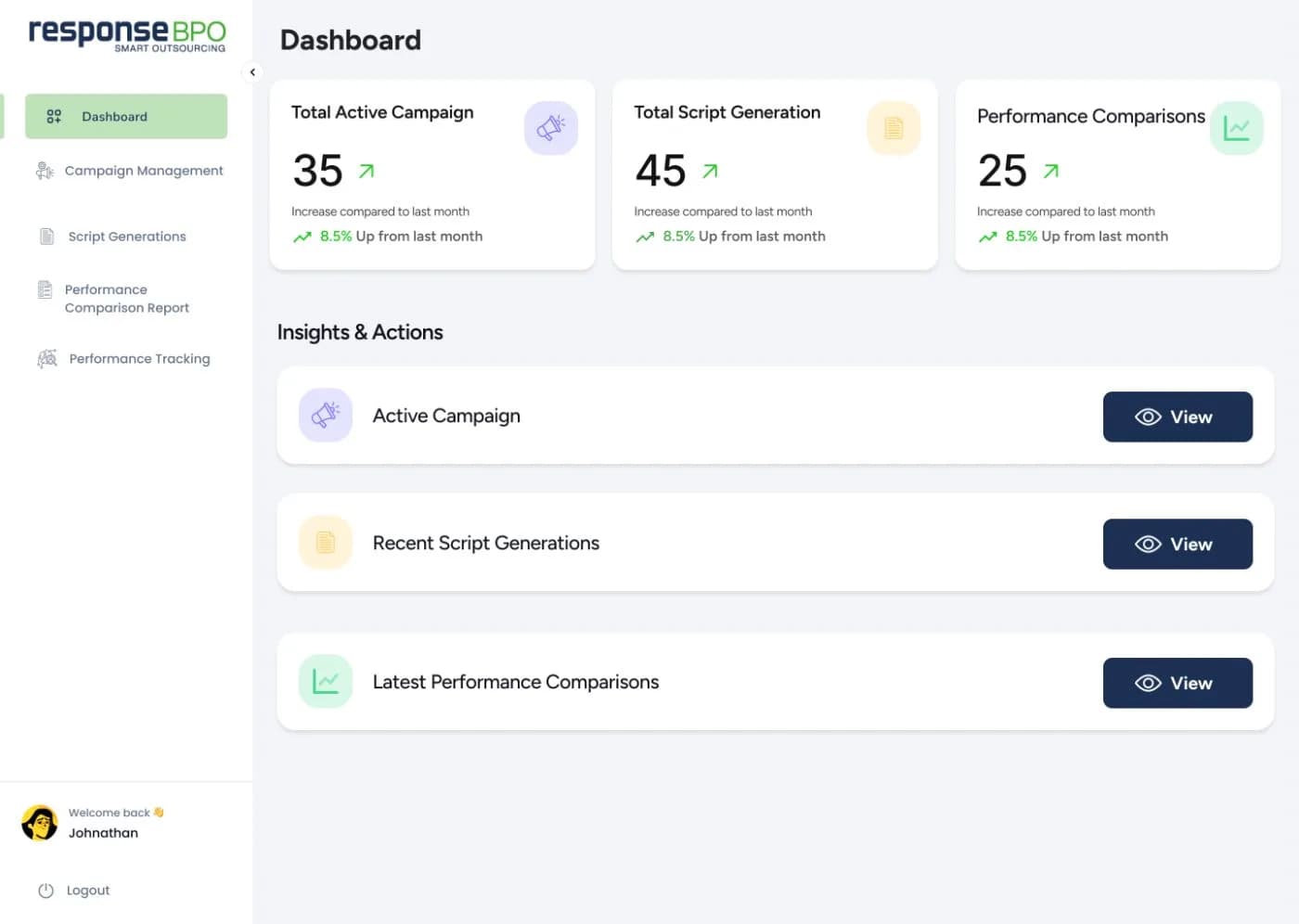Click the Performance Tracking sidebar icon
Image resolution: width=1299 pixels, height=924 pixels.
pos(46,359)
